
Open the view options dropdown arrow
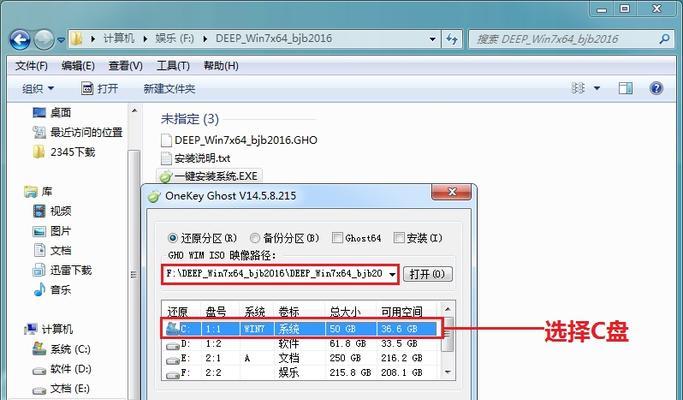point(597,88)
